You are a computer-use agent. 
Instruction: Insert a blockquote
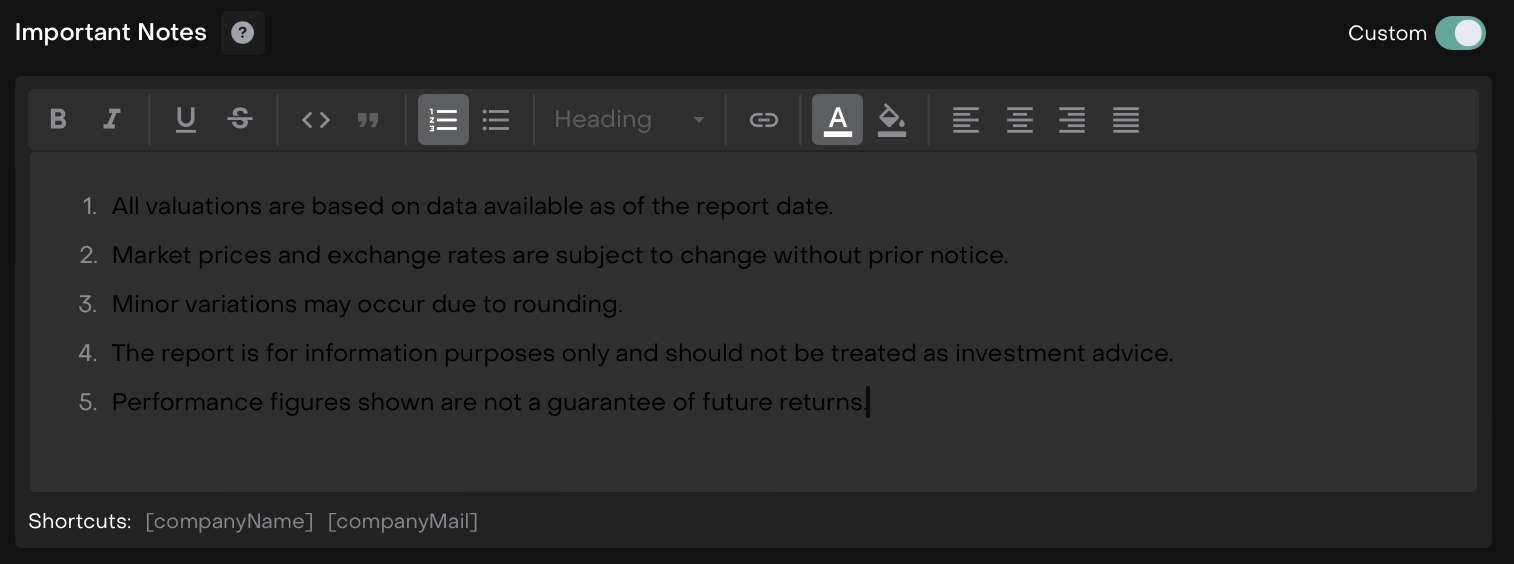pos(368,120)
